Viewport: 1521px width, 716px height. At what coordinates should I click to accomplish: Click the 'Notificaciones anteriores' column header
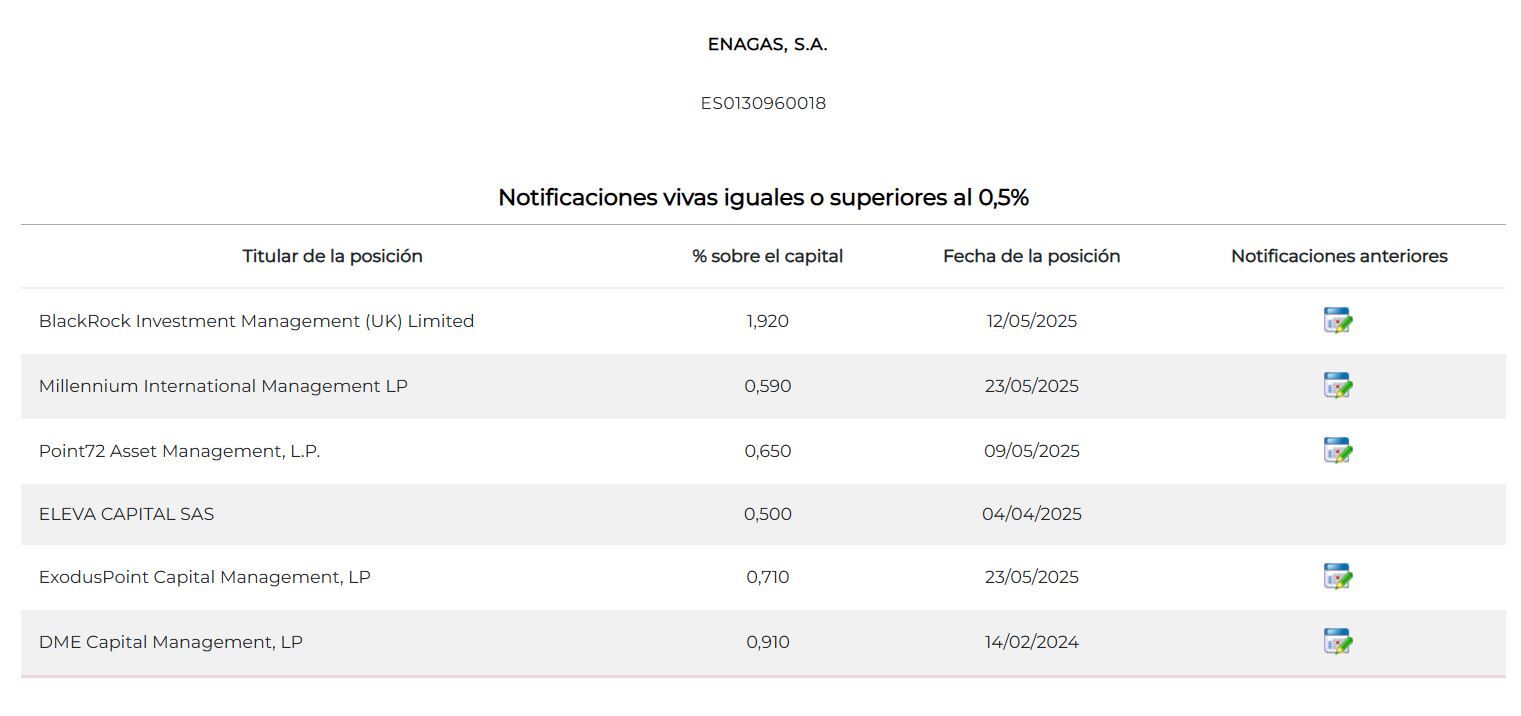[x=1338, y=256]
